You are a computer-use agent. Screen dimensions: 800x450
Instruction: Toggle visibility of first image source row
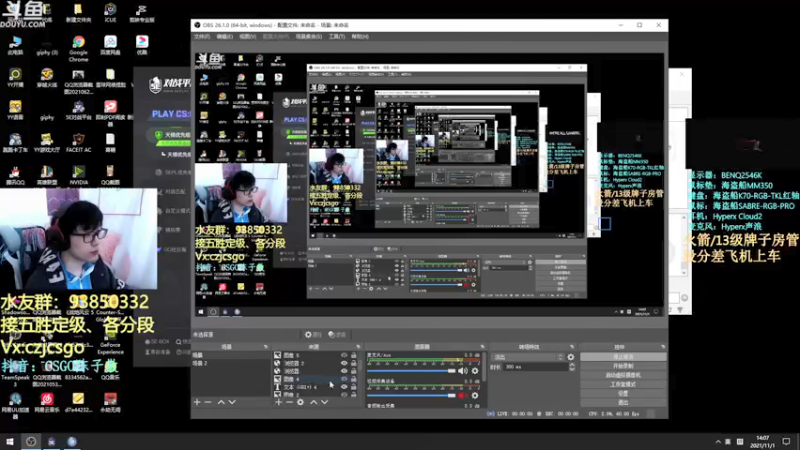(344, 355)
